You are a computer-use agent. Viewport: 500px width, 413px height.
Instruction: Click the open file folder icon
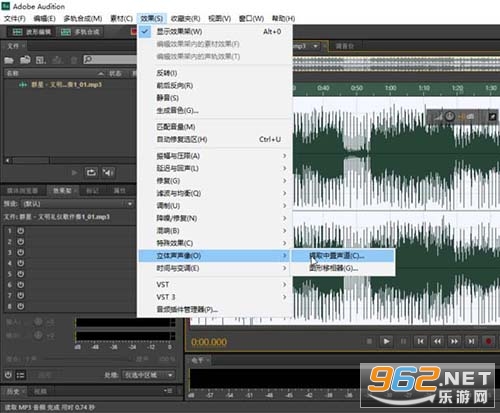(9, 60)
